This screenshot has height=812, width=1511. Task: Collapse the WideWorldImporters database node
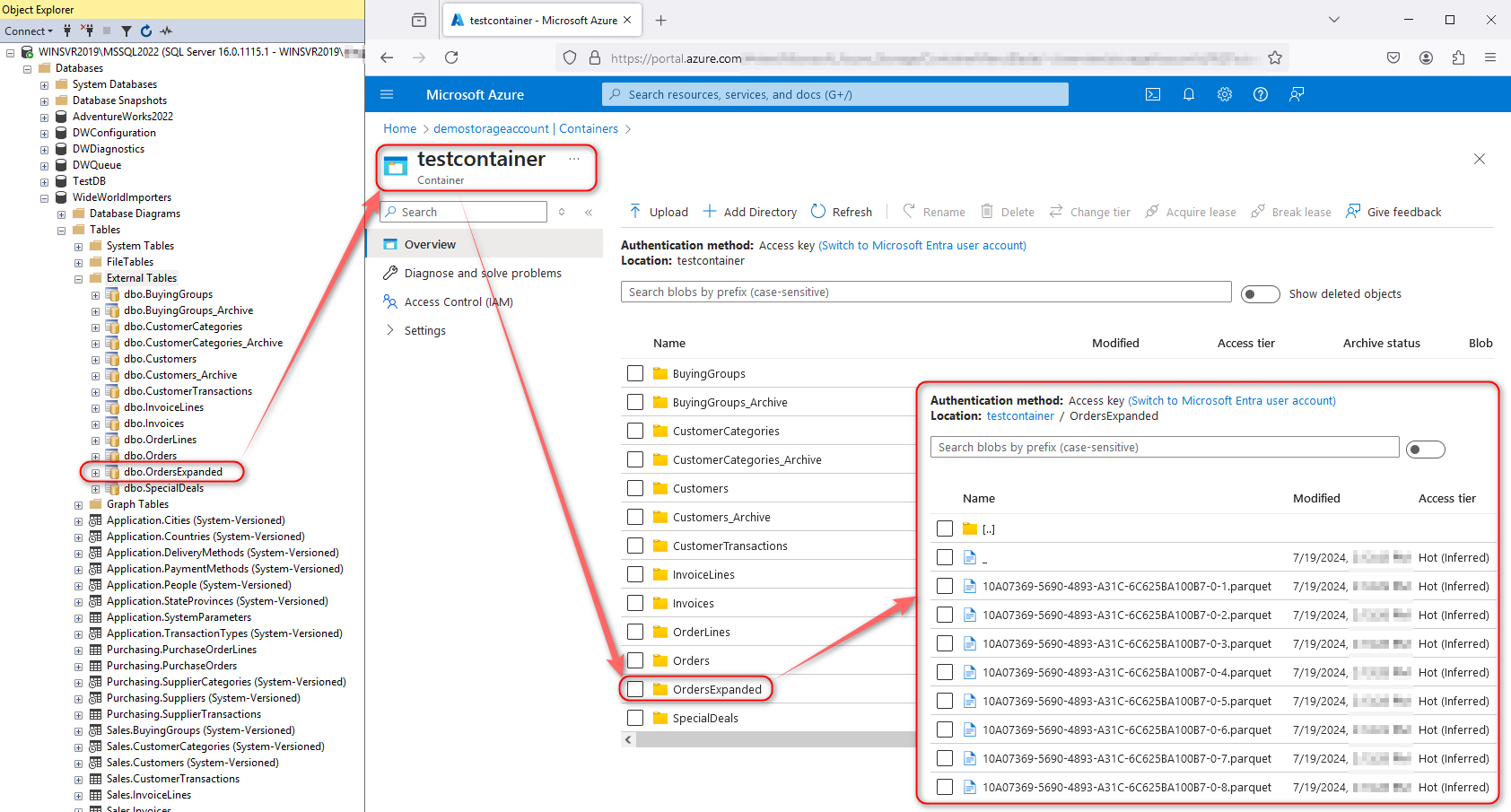pyautogui.click(x=44, y=198)
